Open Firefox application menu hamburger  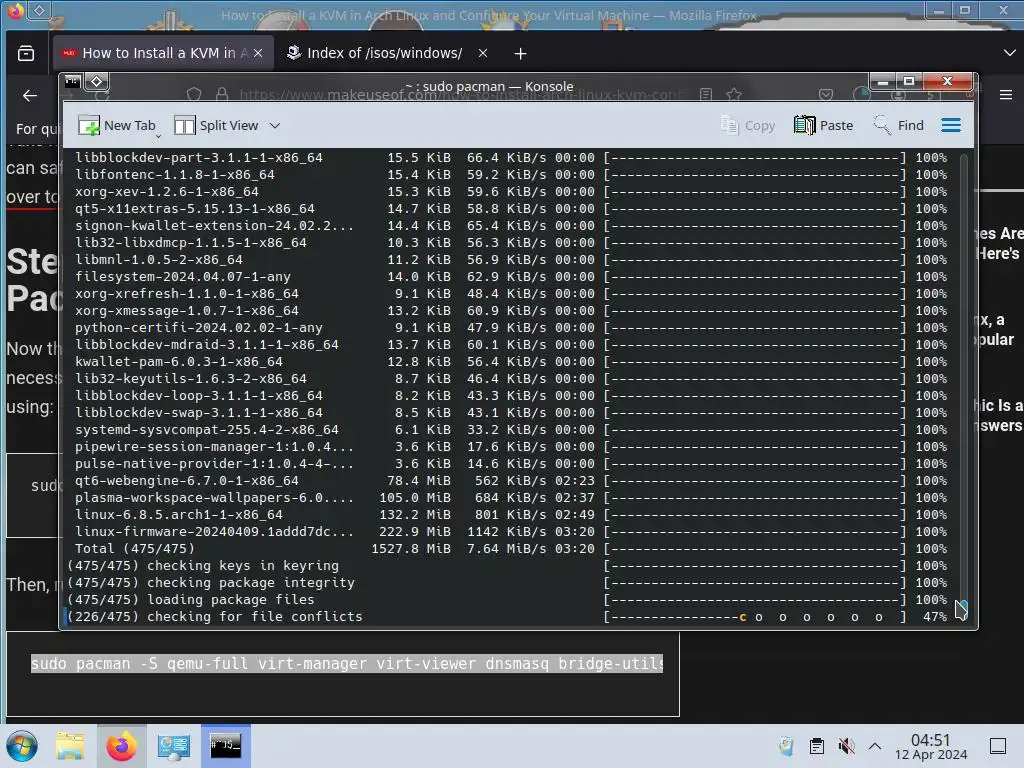click(1006, 95)
